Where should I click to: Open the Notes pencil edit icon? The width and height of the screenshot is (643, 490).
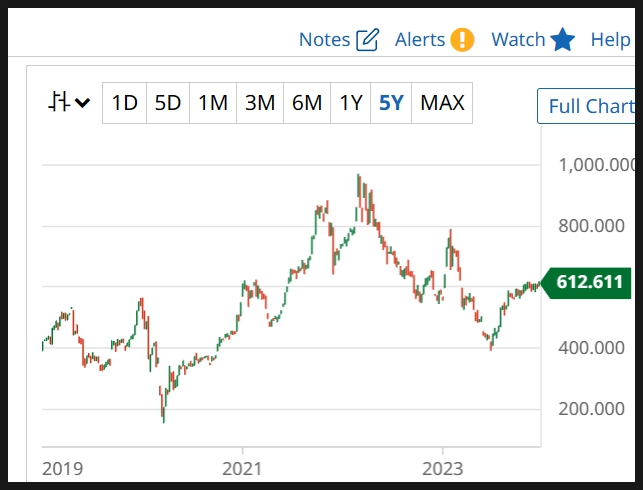pyautogui.click(x=367, y=40)
